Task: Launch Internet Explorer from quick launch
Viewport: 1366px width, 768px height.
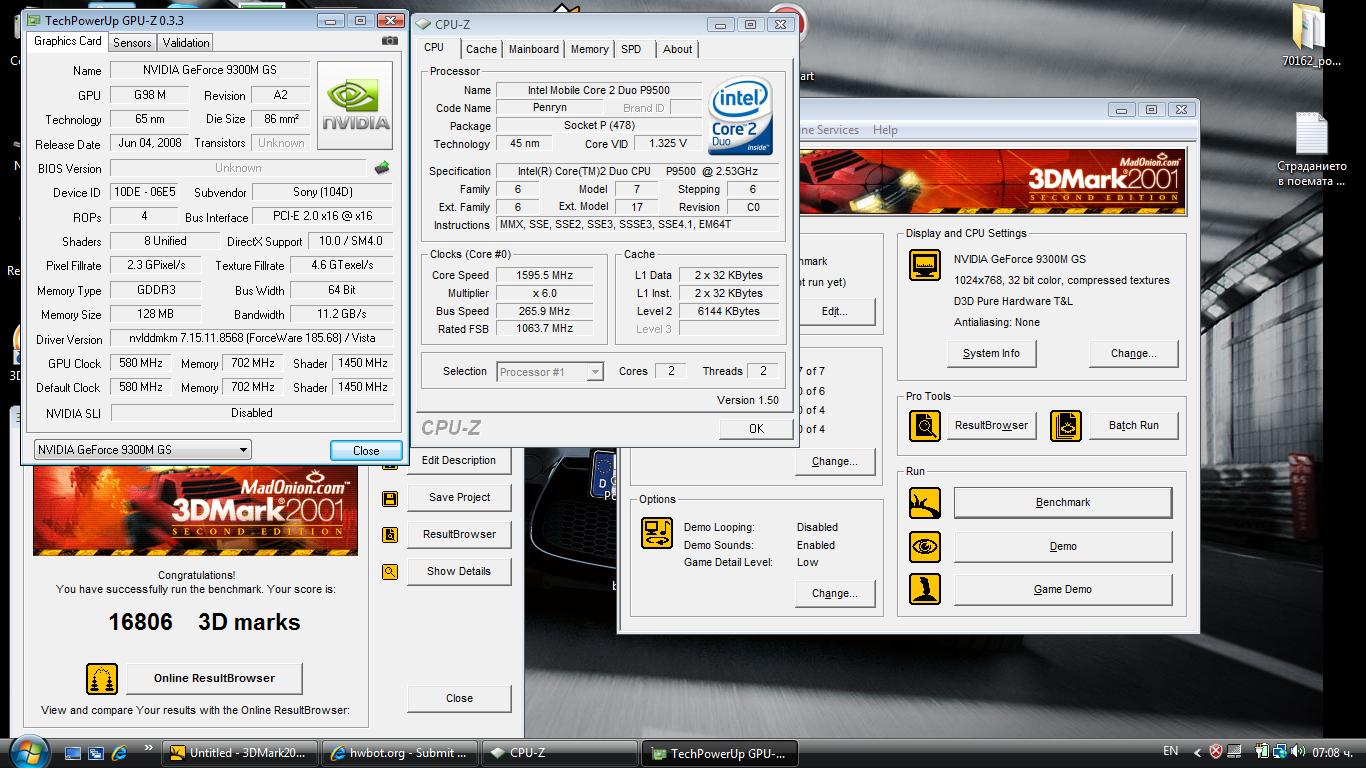Action: click(119, 753)
